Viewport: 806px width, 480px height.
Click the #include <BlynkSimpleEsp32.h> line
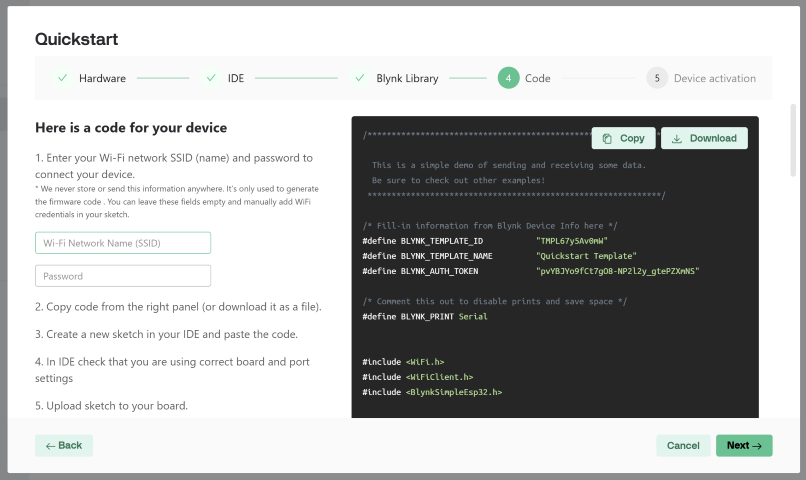pos(432,392)
